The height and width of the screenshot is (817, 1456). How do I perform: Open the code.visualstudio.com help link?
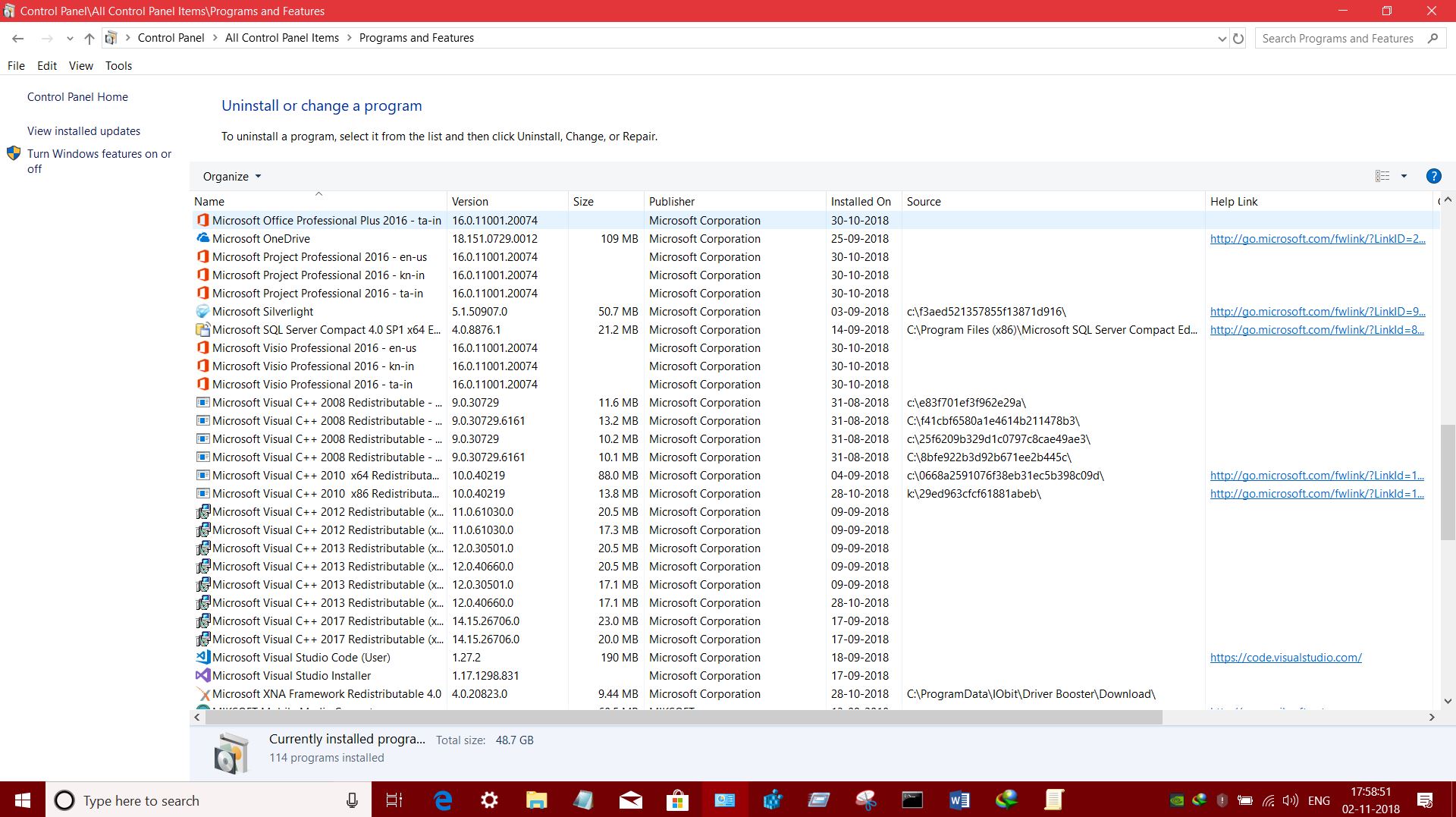(x=1285, y=657)
